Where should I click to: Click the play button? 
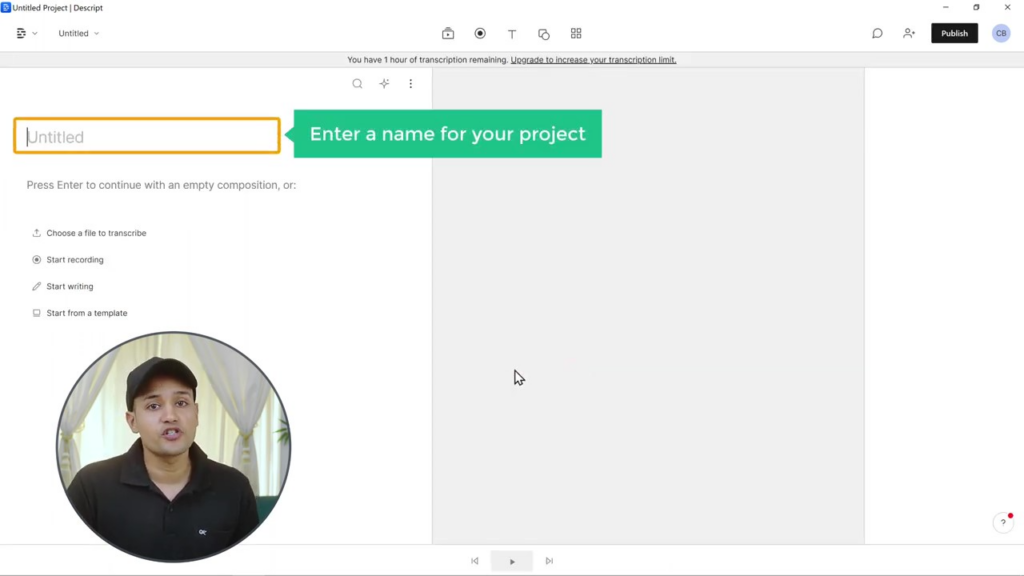pos(512,561)
